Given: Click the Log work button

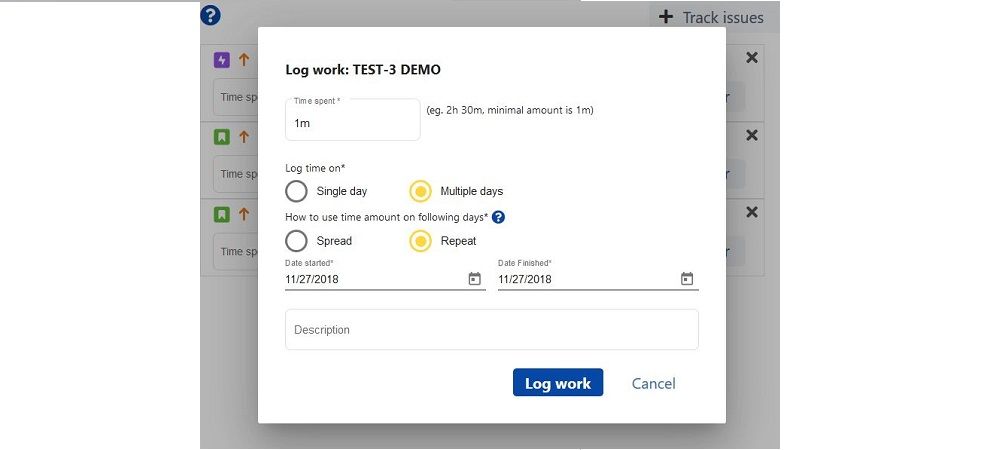Looking at the screenshot, I should pyautogui.click(x=558, y=382).
